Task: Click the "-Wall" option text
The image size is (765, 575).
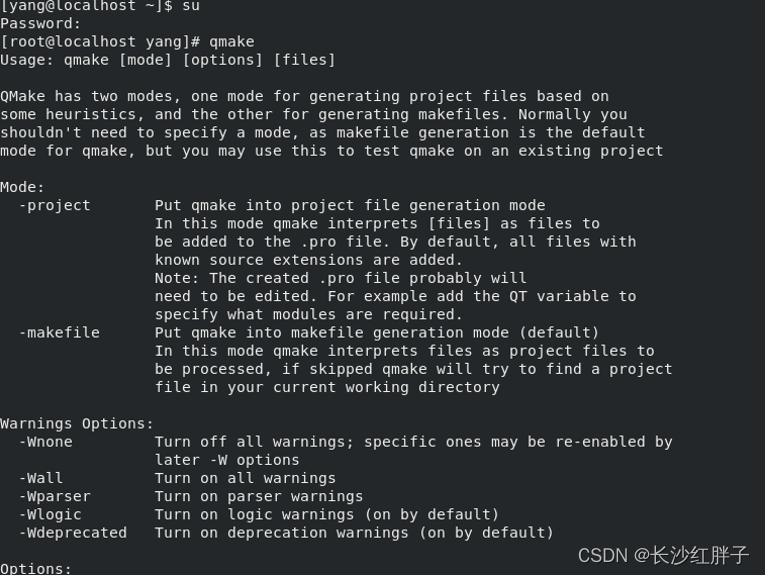Action: pos(41,478)
